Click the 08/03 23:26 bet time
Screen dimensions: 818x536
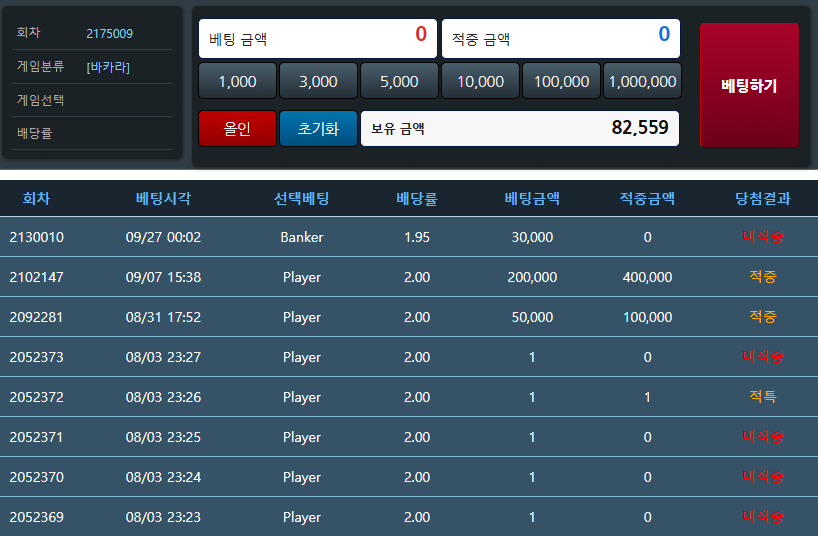163,397
